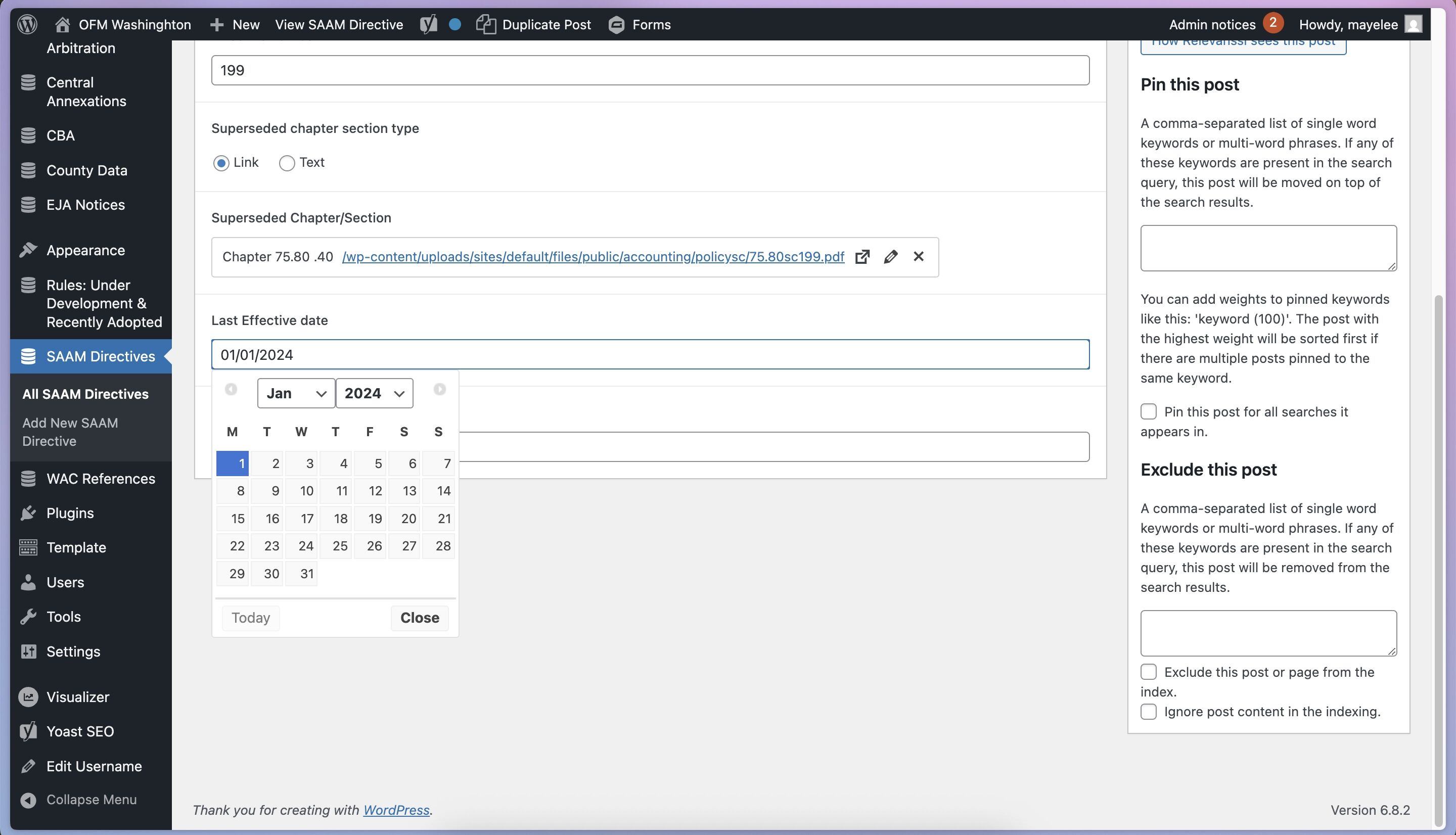Edit the superseded chapter link with the pencil
Screen dimensions: 1456x835
[890, 256]
